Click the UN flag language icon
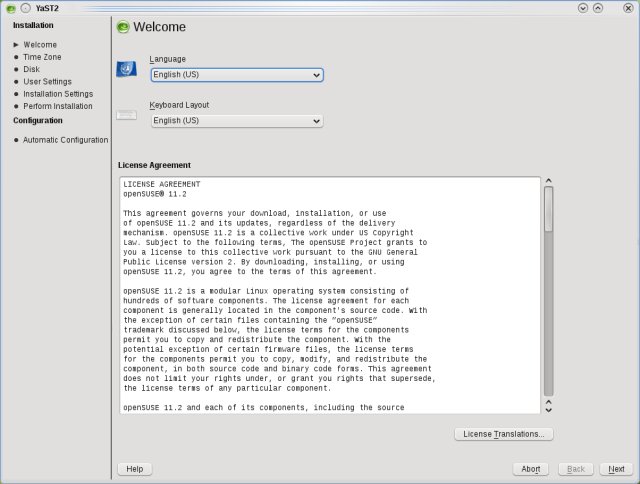Screen dimensions: 640x484 click(127, 69)
